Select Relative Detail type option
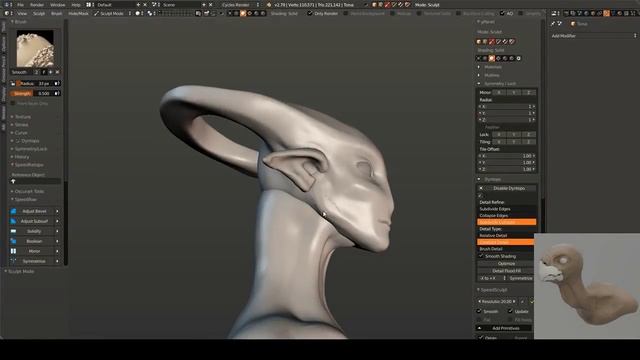Screen dimensions: 640x360 tap(506, 236)
